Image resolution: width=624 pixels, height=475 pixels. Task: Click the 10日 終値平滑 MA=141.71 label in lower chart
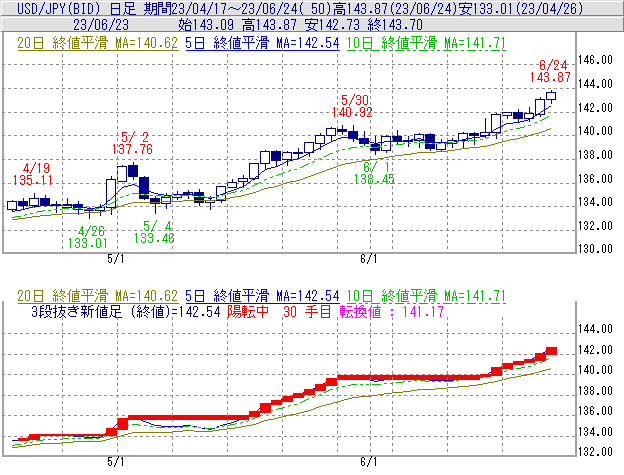(426, 296)
